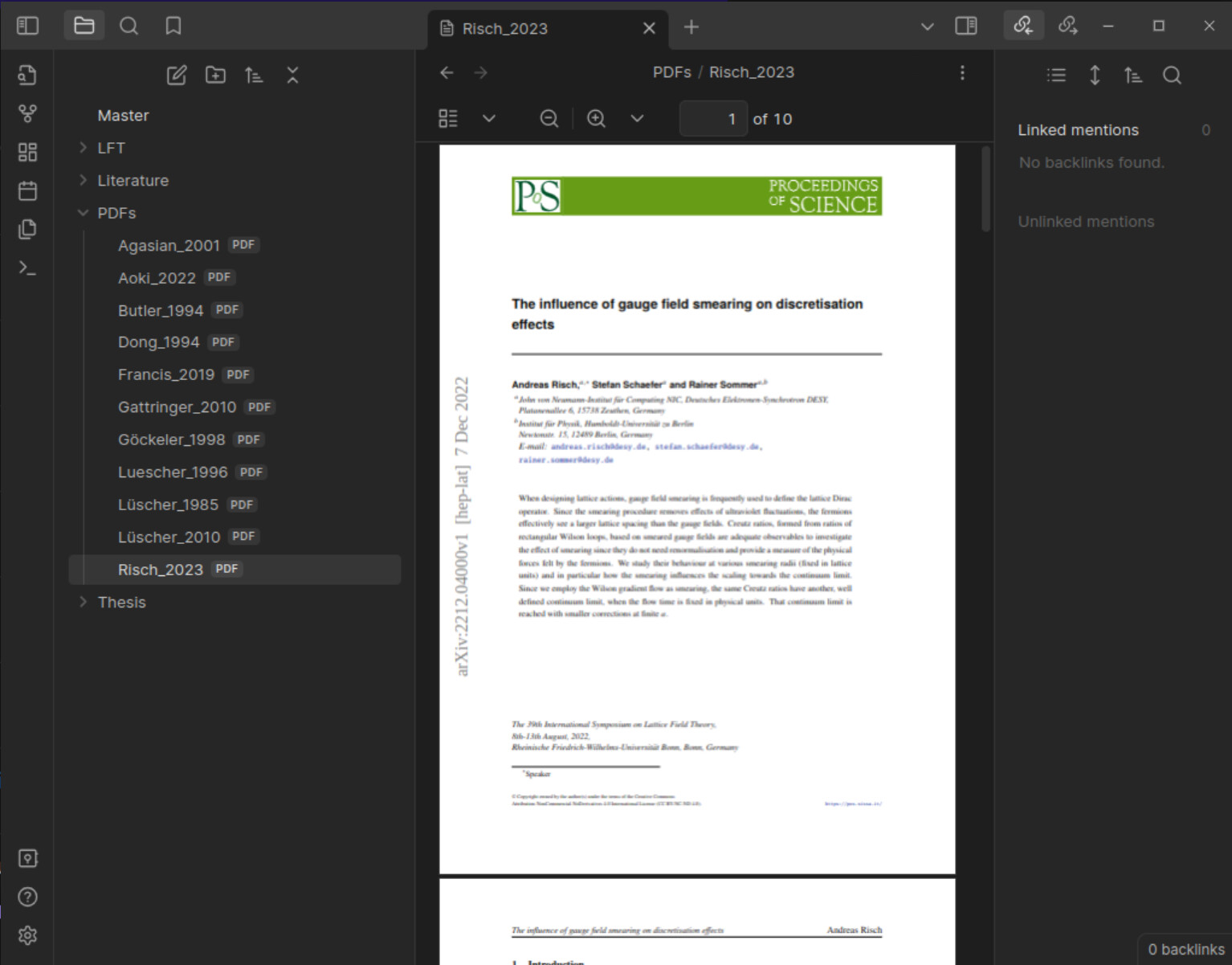This screenshot has width=1232, height=965.
Task: Toggle PDF thumbnail sidebar
Action: pos(448,119)
